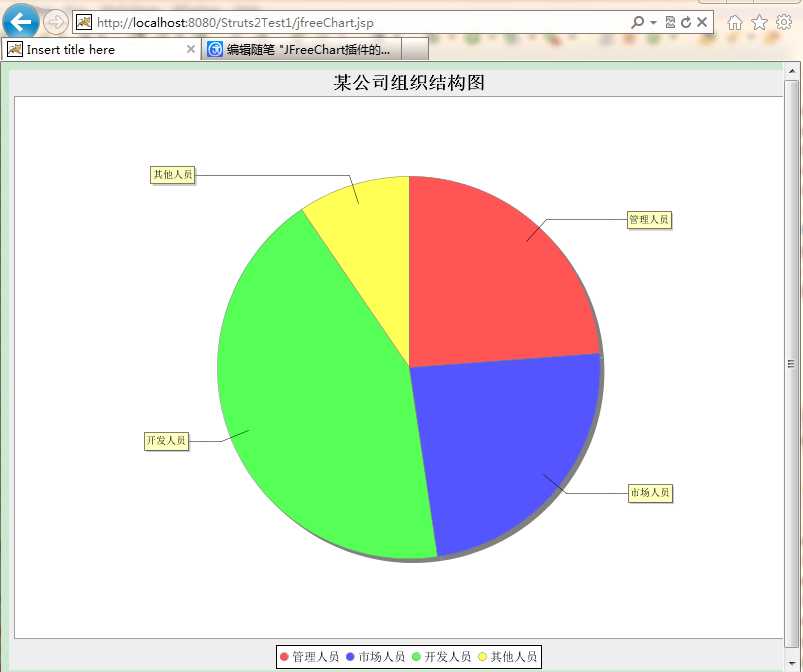Expand the address bar dropdown arrow

(653, 23)
